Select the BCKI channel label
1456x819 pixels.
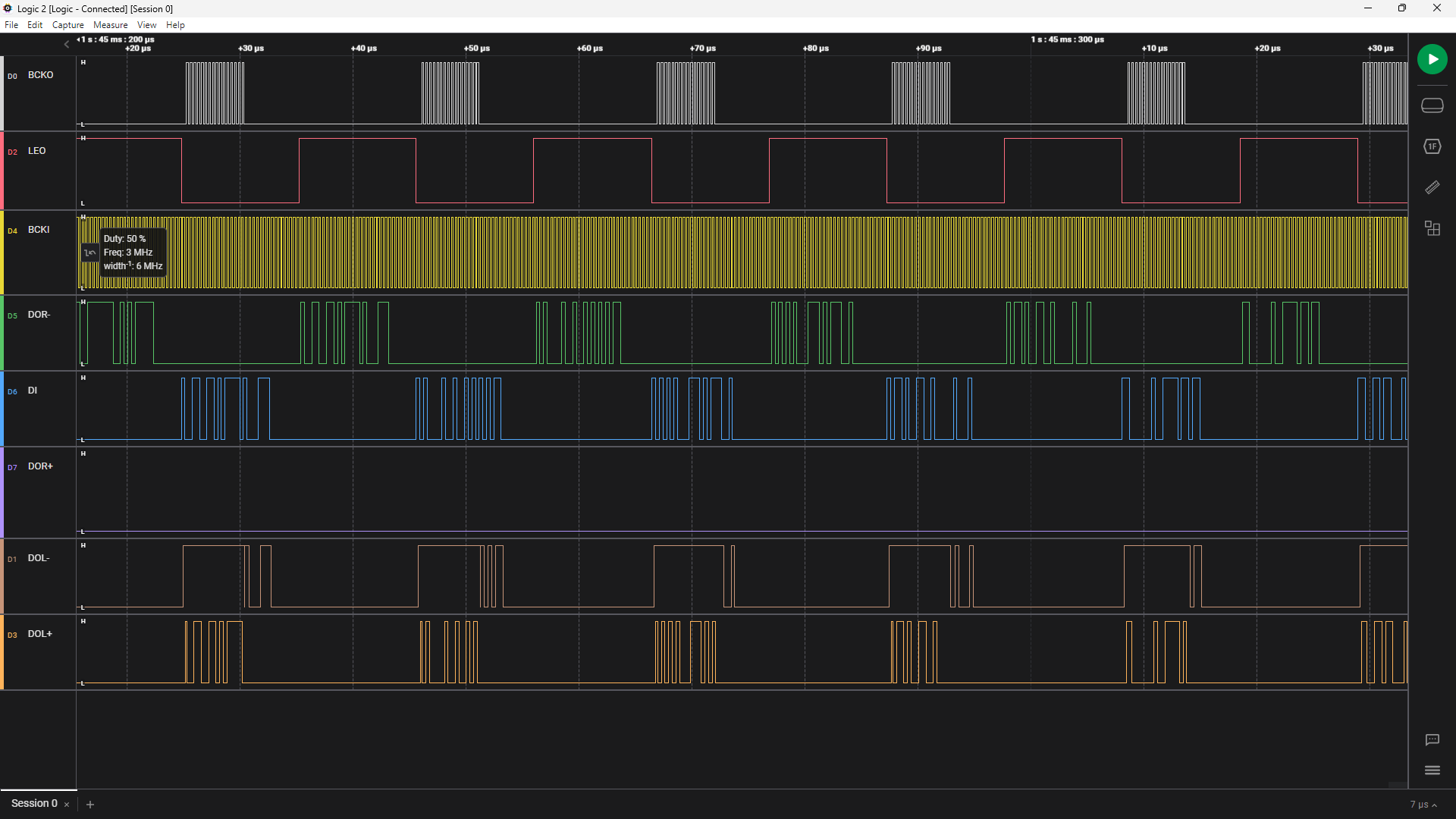click(x=39, y=230)
